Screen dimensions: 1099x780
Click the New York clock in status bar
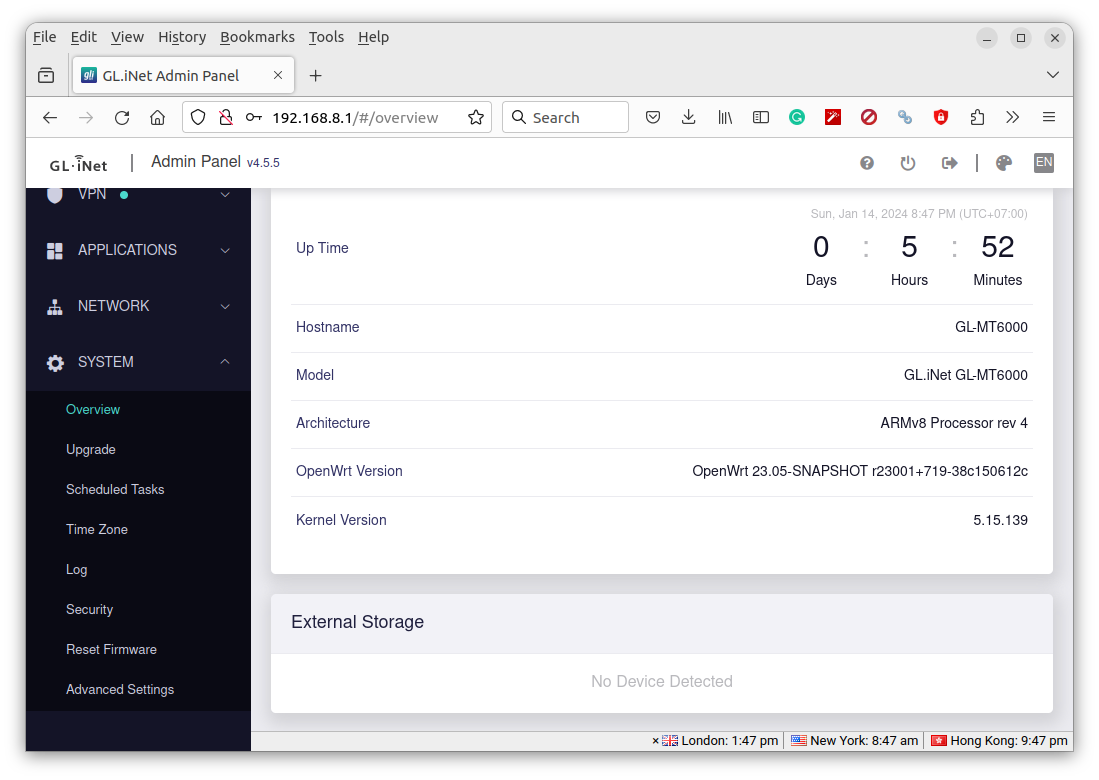coord(854,741)
